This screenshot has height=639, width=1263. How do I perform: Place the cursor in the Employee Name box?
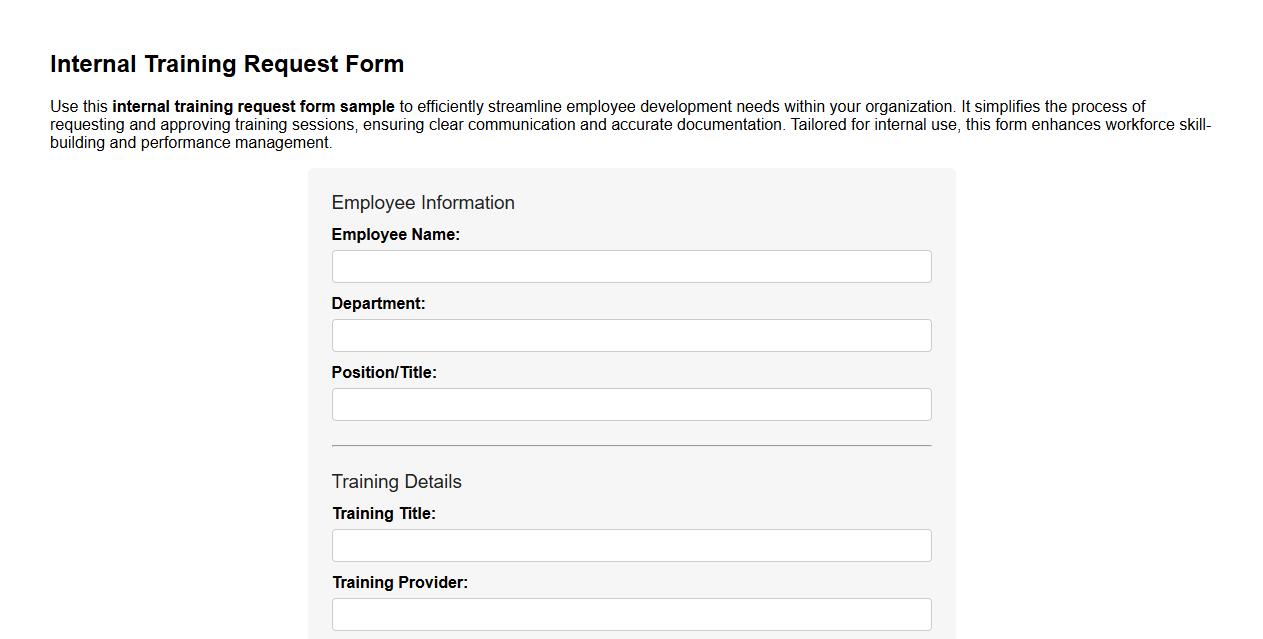(631, 266)
